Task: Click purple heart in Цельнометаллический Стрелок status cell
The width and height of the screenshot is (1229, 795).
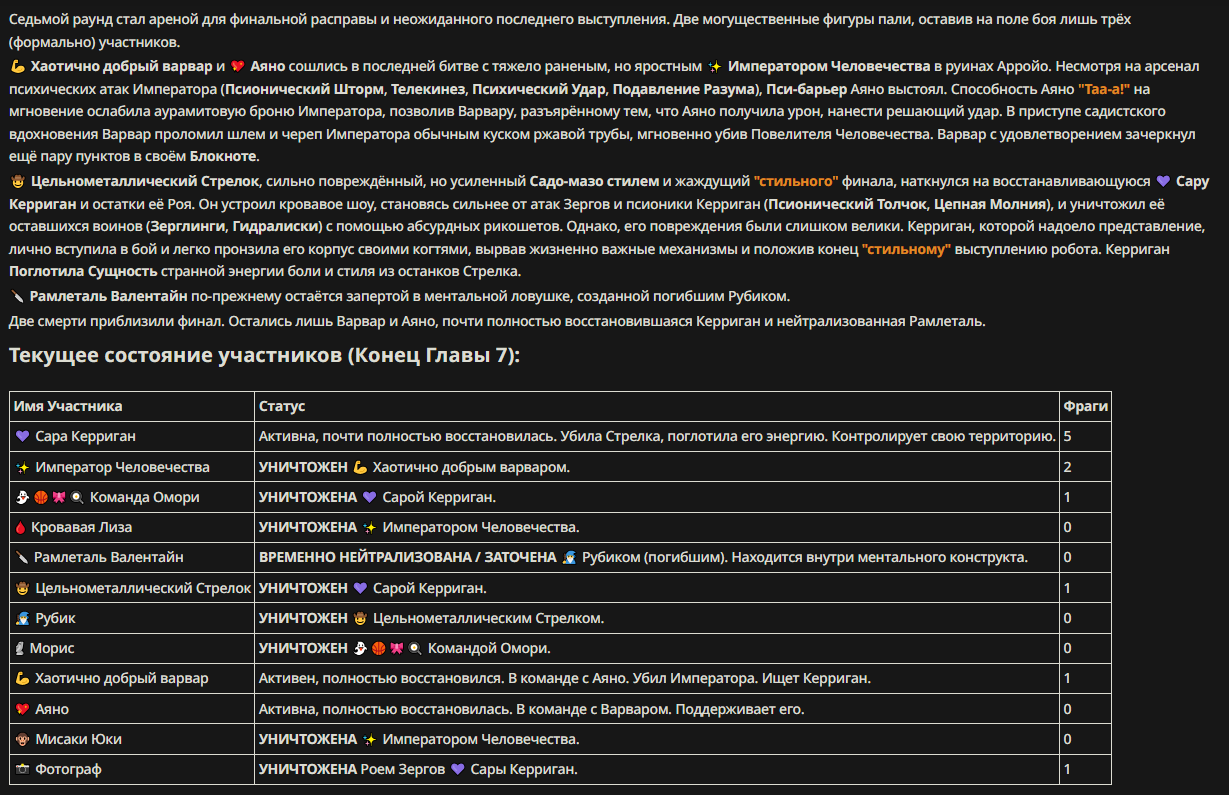Action: pos(361,588)
